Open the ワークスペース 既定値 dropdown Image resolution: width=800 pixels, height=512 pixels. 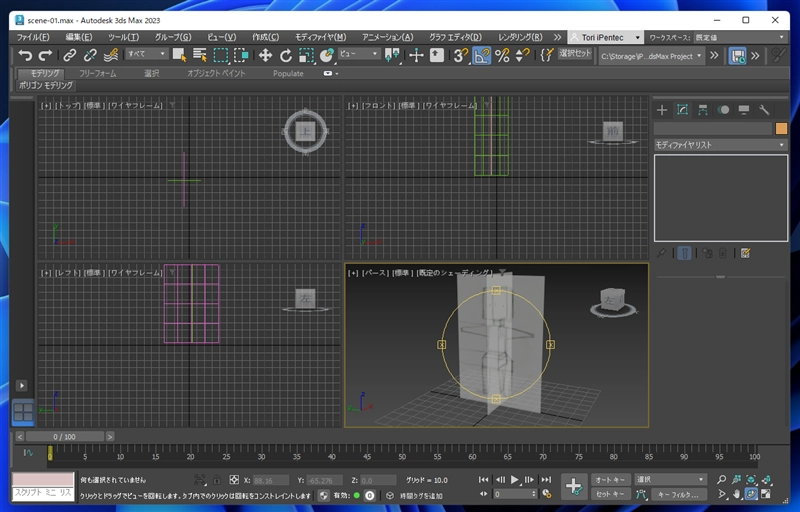(x=739, y=37)
